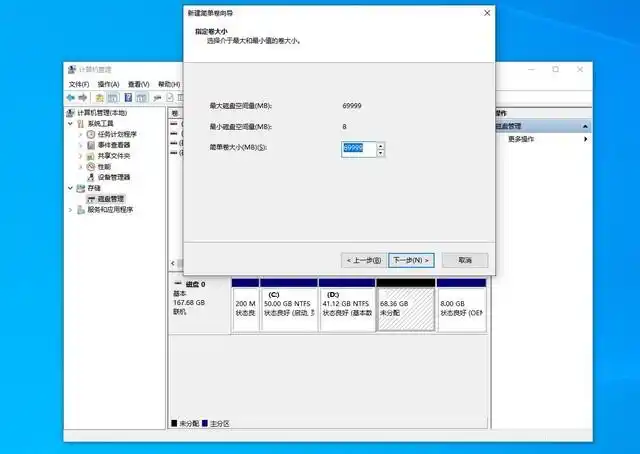Open Help via the blue question mark icon
The height and width of the screenshot is (454, 640).
pyautogui.click(x=128, y=98)
